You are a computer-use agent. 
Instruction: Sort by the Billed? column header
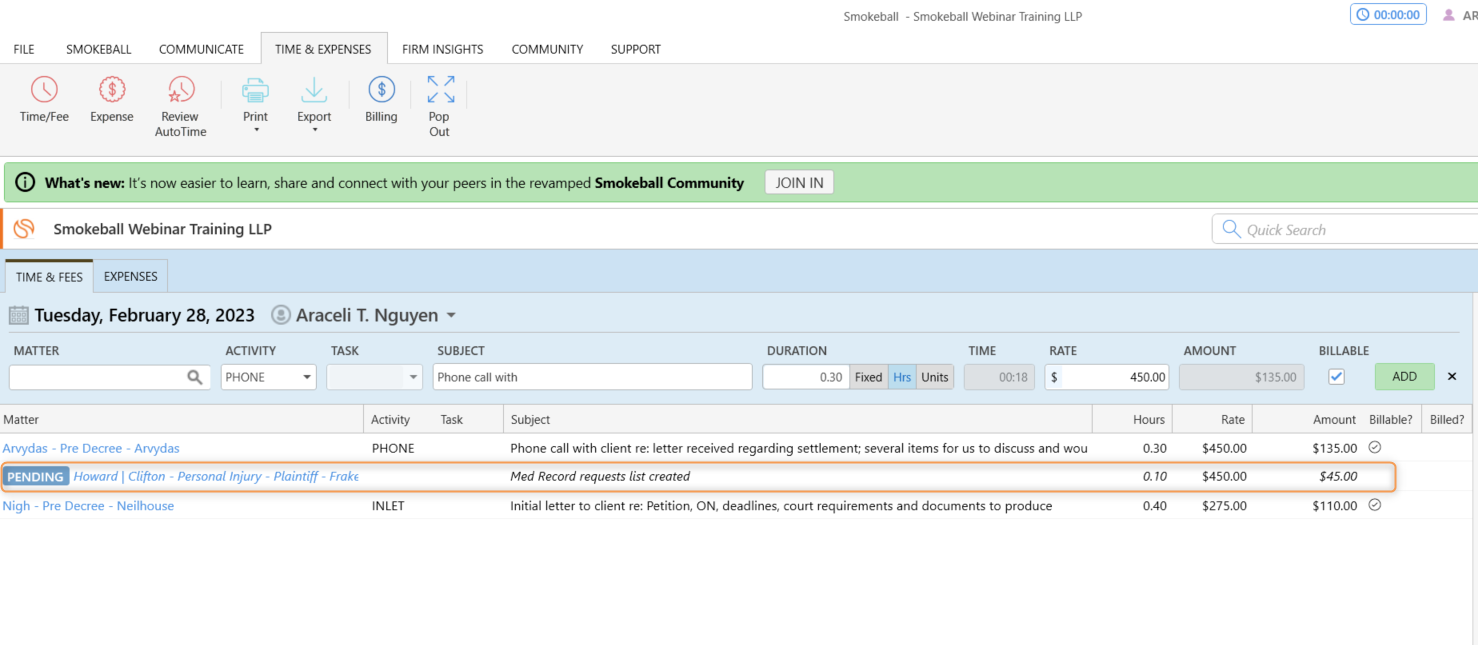(x=1447, y=420)
